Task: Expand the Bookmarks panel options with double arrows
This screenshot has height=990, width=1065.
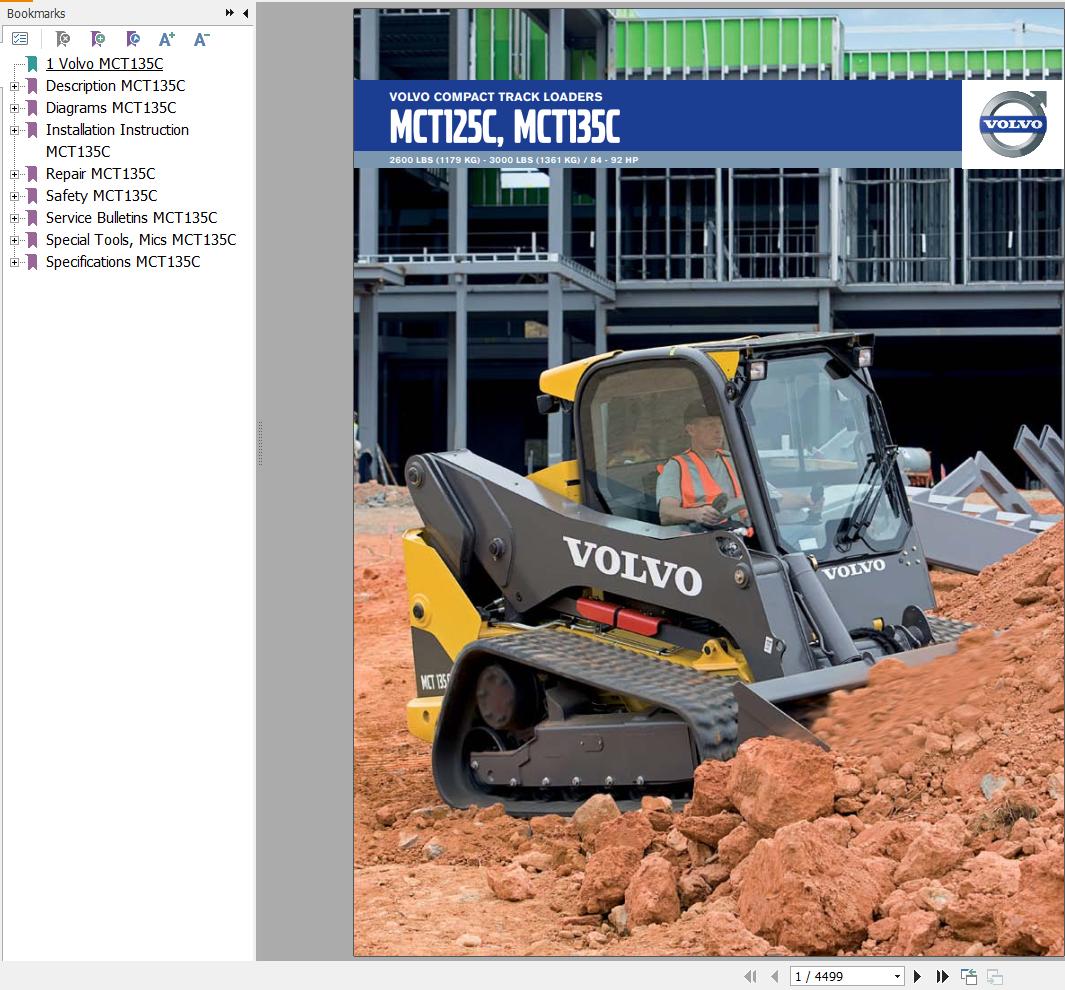Action: (230, 14)
